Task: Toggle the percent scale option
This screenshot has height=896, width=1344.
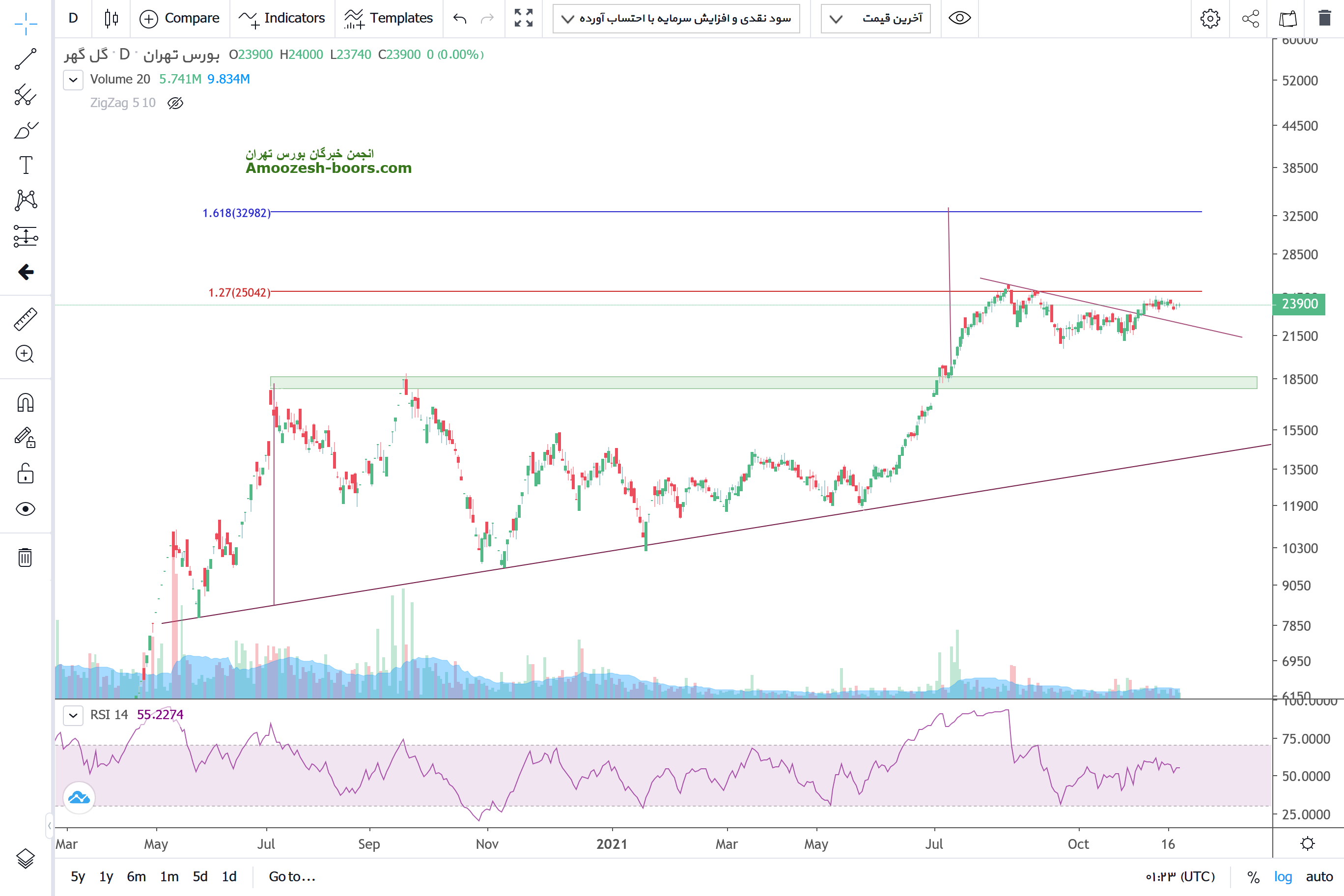Action: pos(1253,876)
